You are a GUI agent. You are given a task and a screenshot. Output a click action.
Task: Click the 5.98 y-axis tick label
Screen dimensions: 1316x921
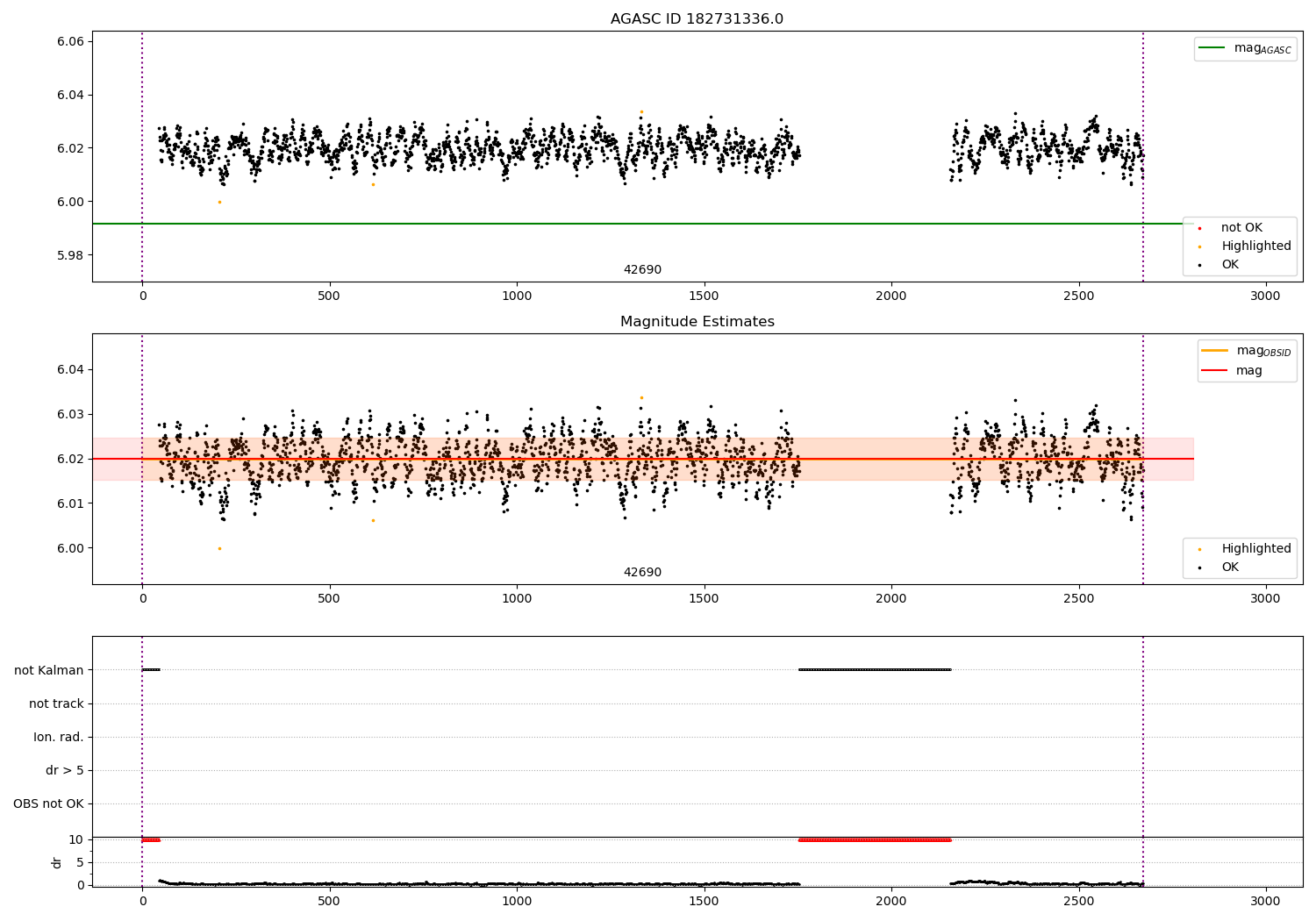click(70, 255)
